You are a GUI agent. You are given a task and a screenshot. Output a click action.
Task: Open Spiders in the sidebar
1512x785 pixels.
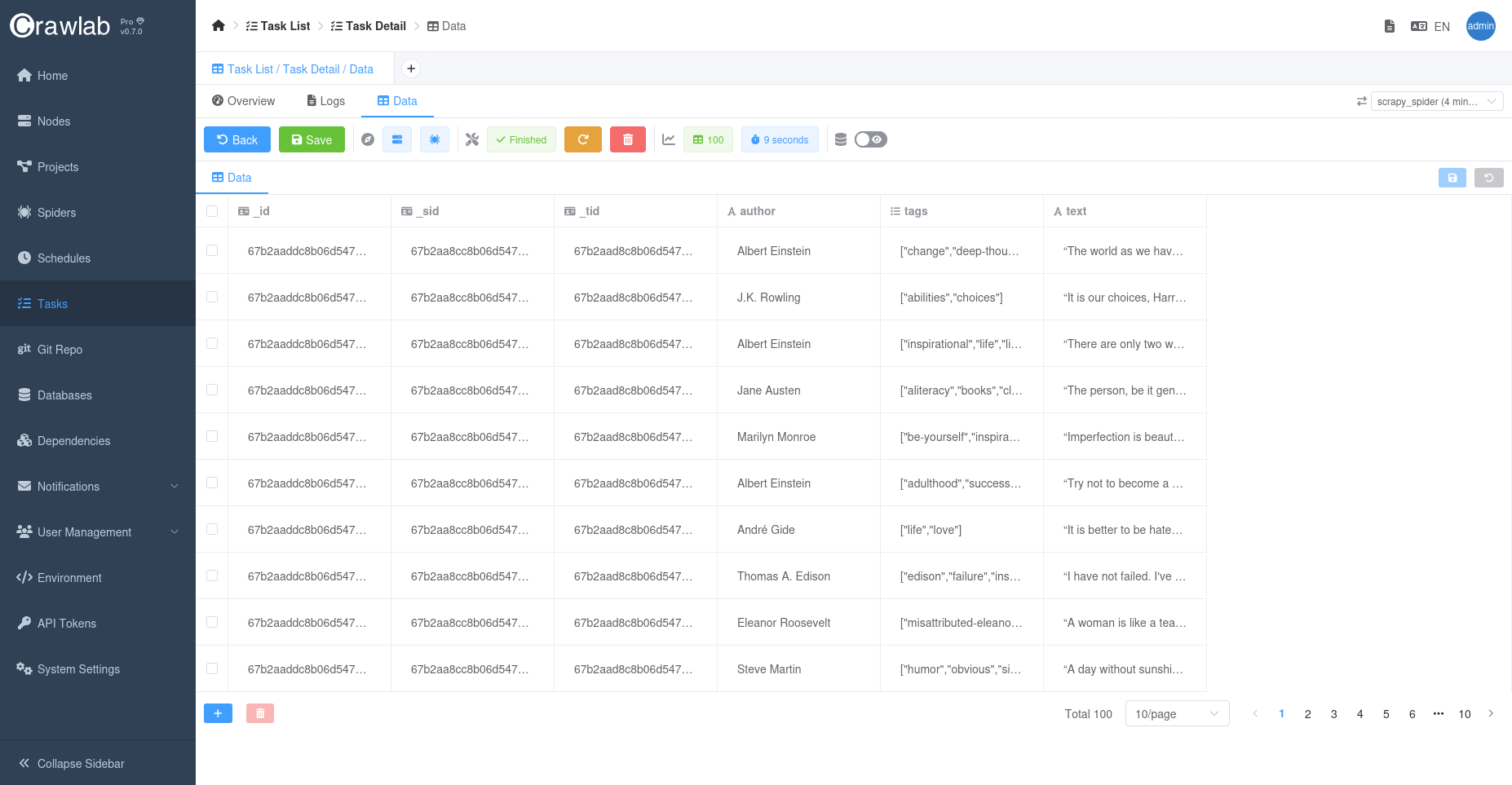(56, 213)
